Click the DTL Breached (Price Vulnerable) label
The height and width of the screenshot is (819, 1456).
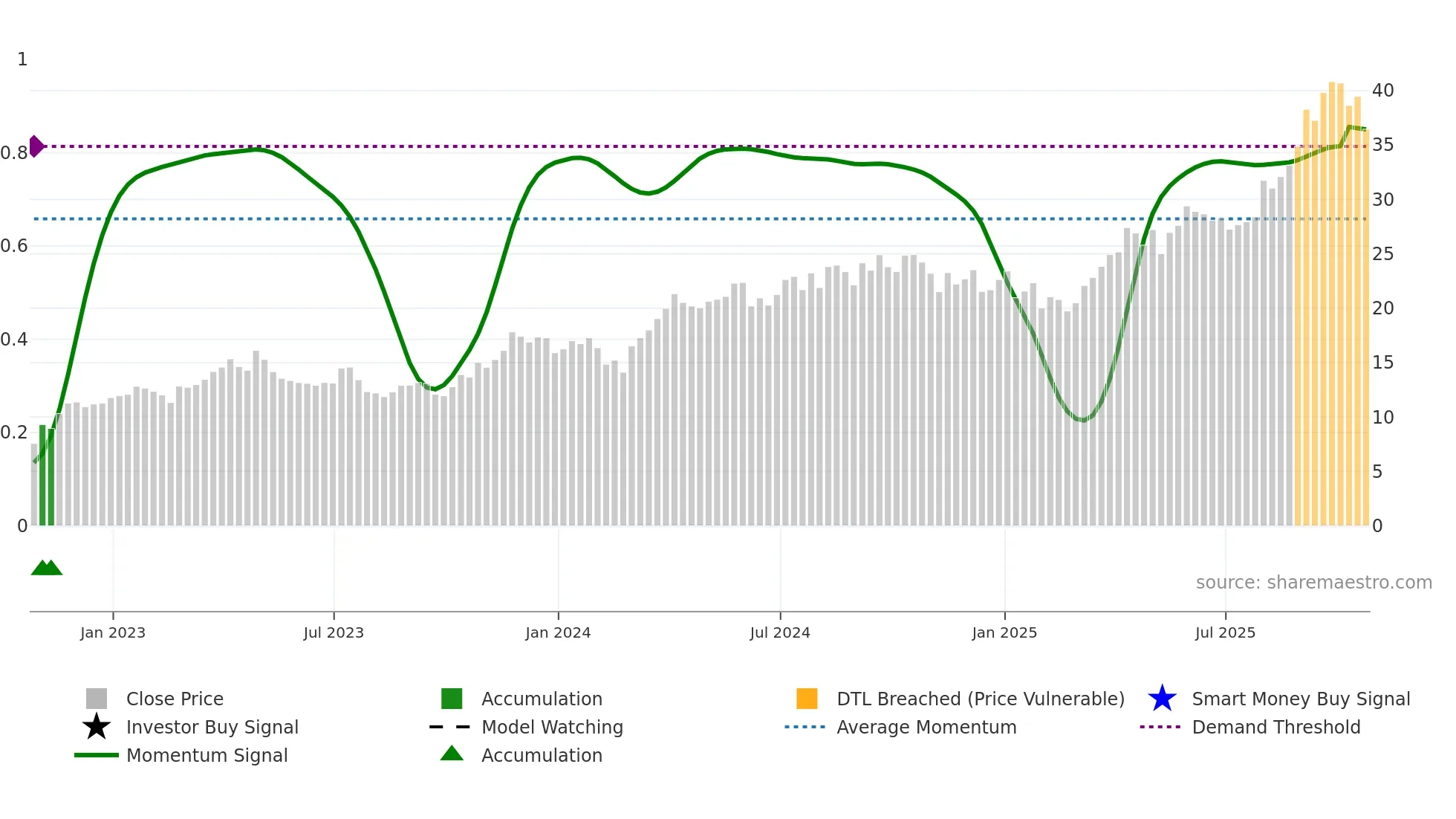pyautogui.click(x=981, y=699)
